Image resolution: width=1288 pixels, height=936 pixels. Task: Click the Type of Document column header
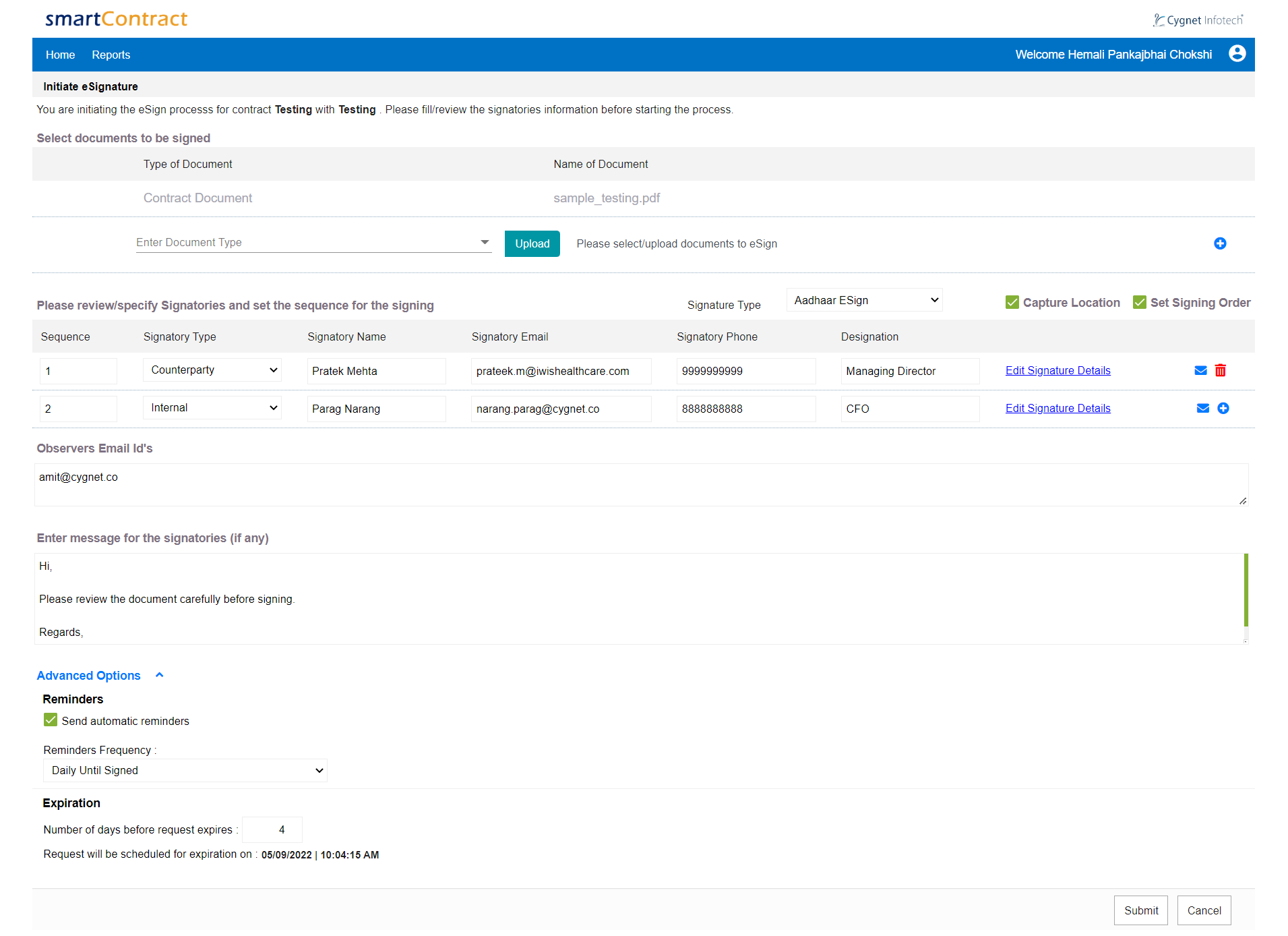pyautogui.click(x=187, y=164)
